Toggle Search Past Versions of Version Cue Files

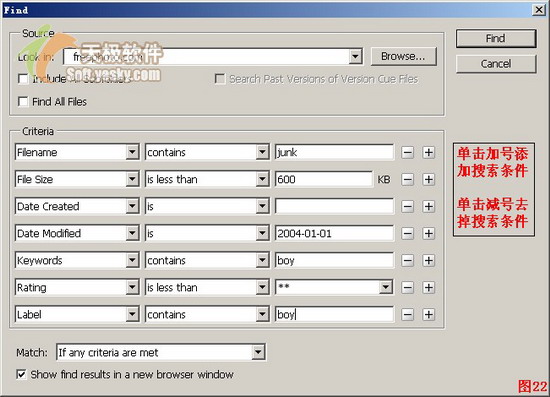click(220, 79)
